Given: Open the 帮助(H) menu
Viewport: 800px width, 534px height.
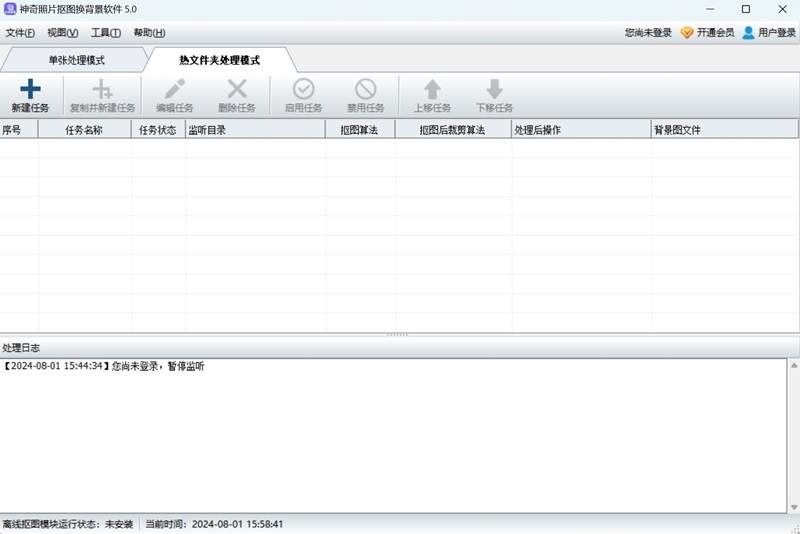Looking at the screenshot, I should (x=149, y=33).
